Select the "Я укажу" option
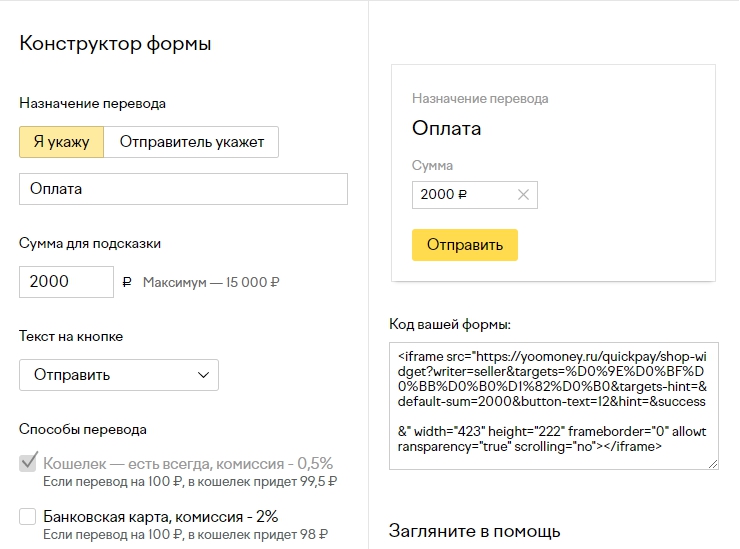 point(61,141)
